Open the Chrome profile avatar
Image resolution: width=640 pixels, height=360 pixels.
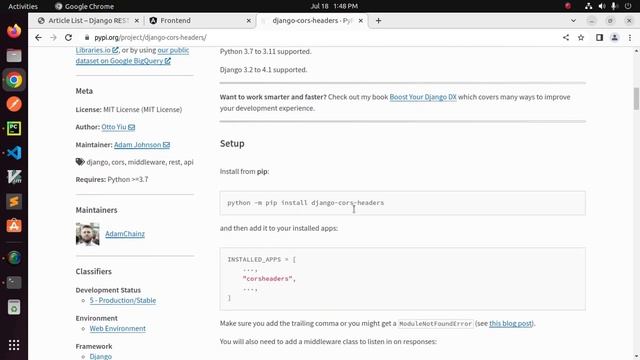(x=614, y=38)
